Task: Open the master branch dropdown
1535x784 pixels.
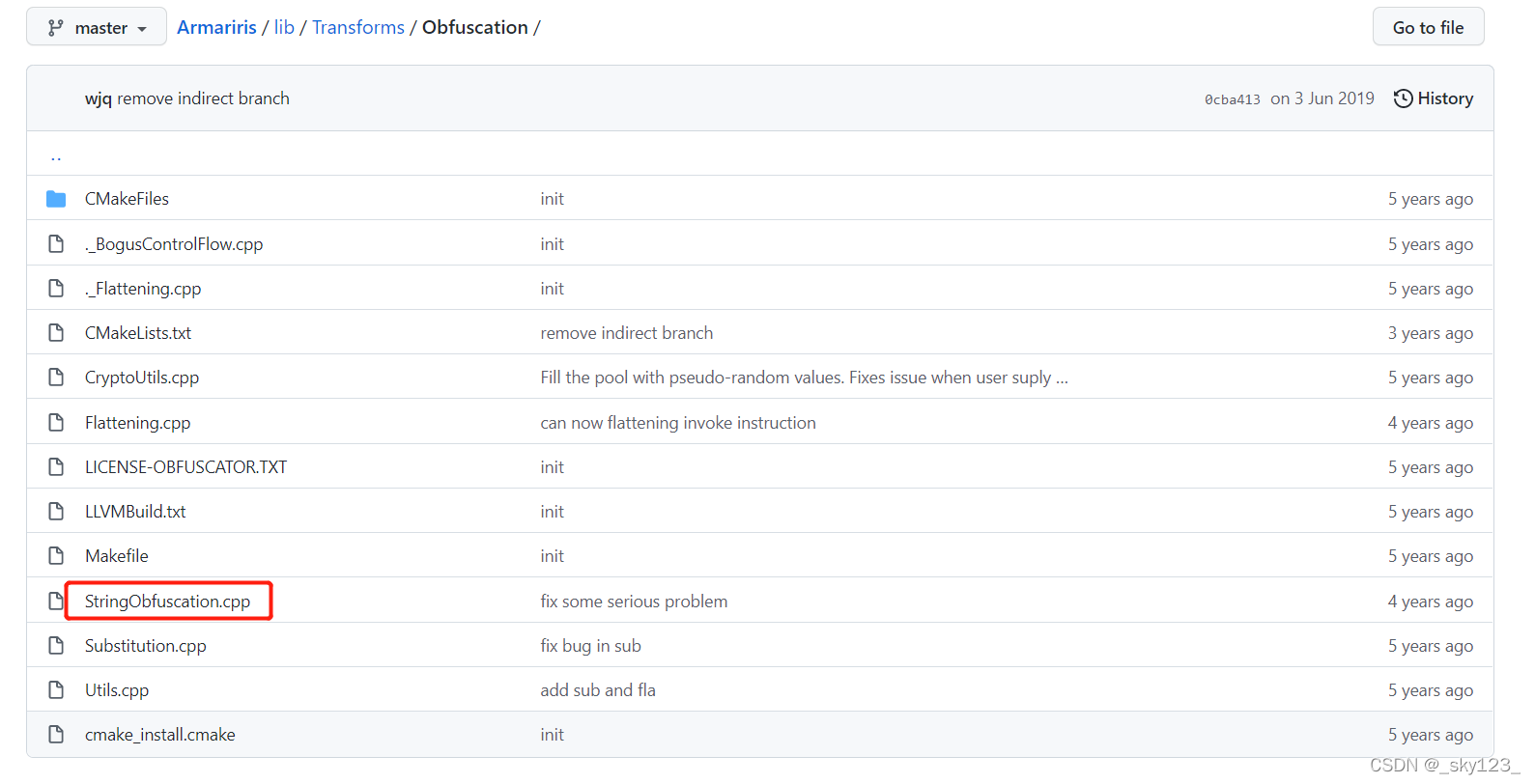Action: point(97,28)
